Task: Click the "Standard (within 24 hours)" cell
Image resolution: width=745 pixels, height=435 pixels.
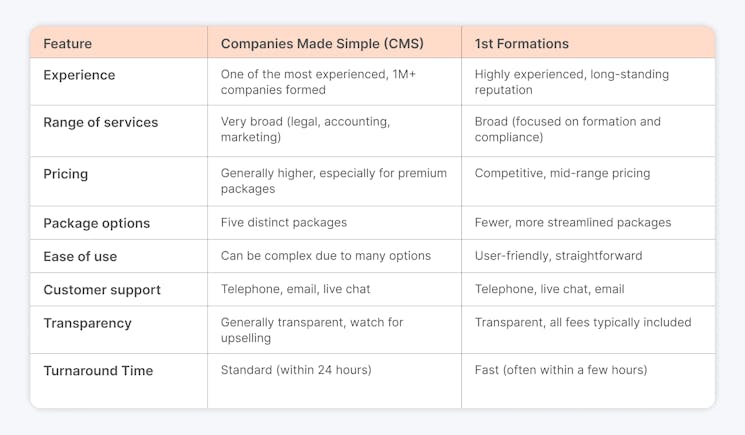Action: coord(296,370)
